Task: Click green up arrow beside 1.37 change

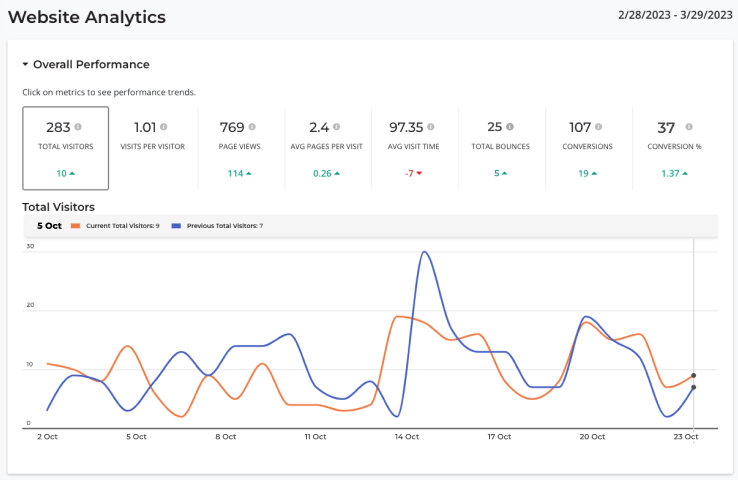Action: [685, 173]
